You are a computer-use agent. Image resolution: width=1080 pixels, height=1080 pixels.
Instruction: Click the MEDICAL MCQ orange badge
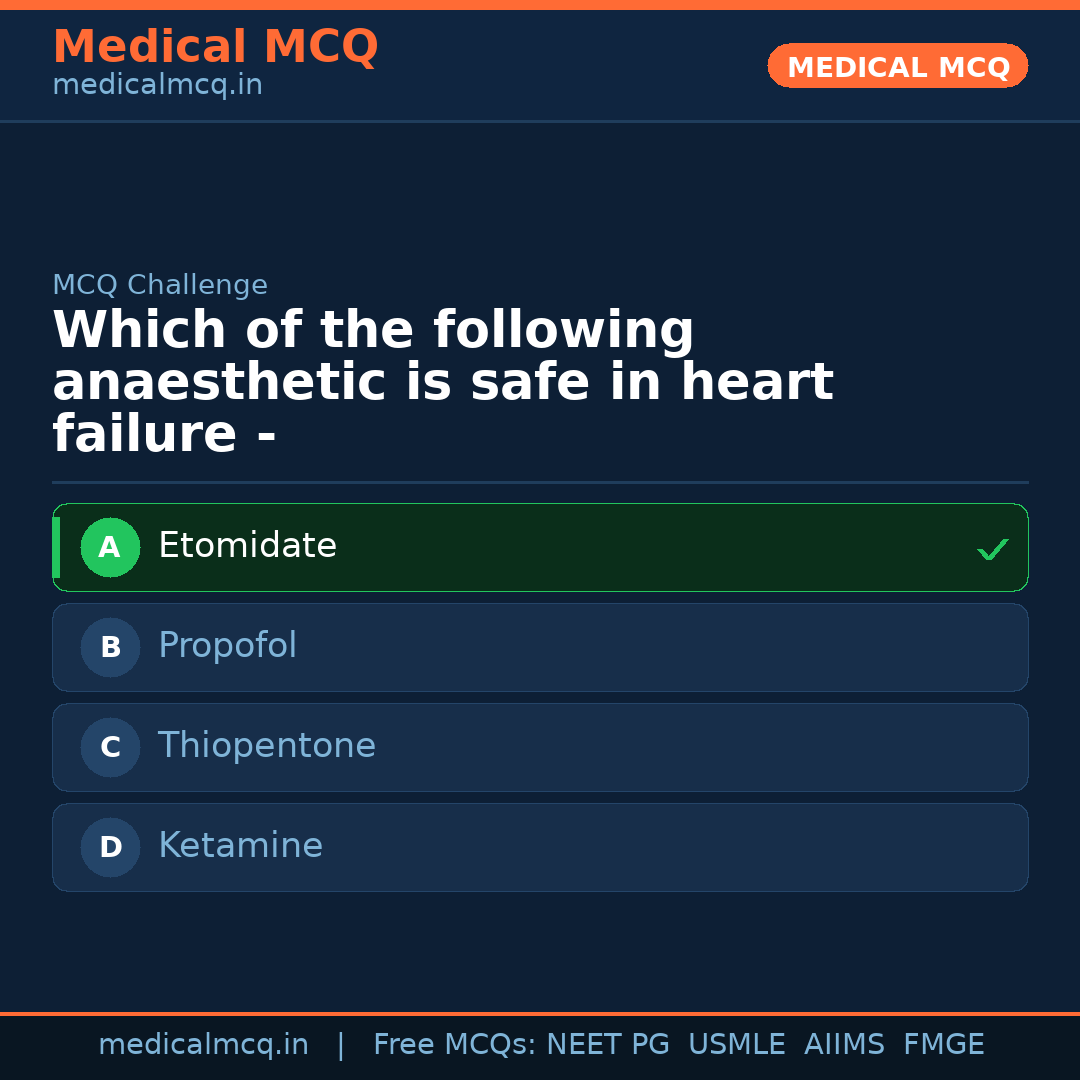897,66
